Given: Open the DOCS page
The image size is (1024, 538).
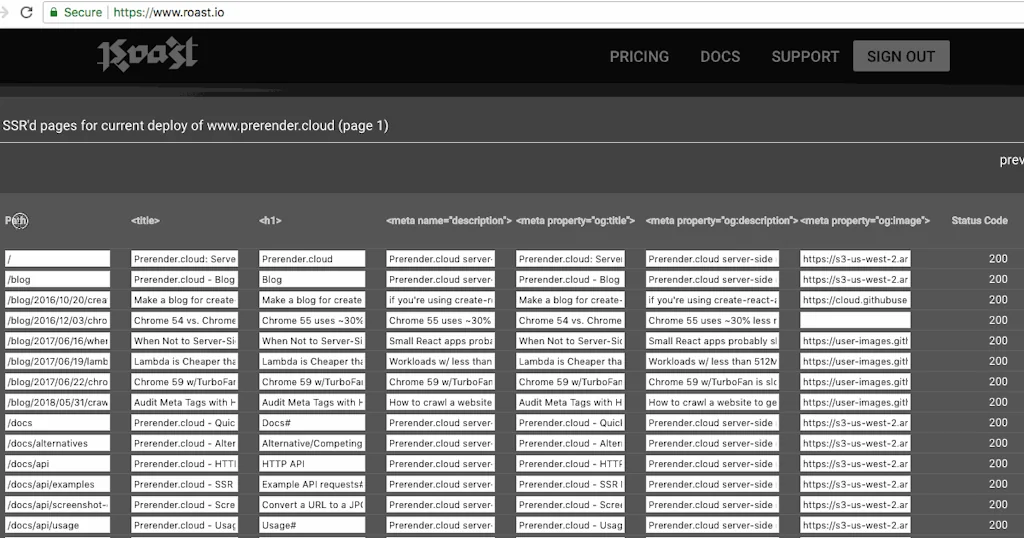Looking at the screenshot, I should click(720, 57).
